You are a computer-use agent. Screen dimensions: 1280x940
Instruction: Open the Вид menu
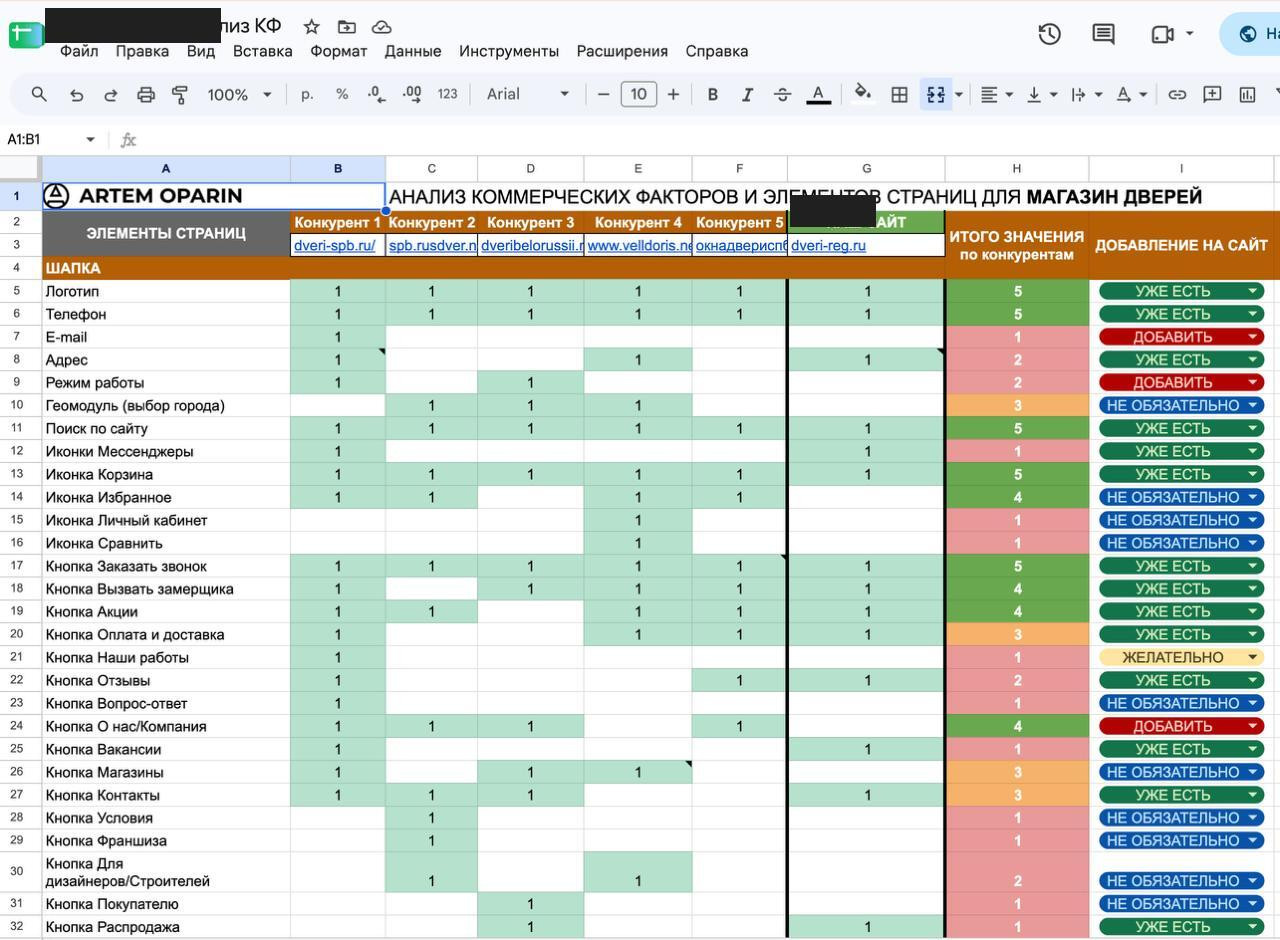point(201,51)
